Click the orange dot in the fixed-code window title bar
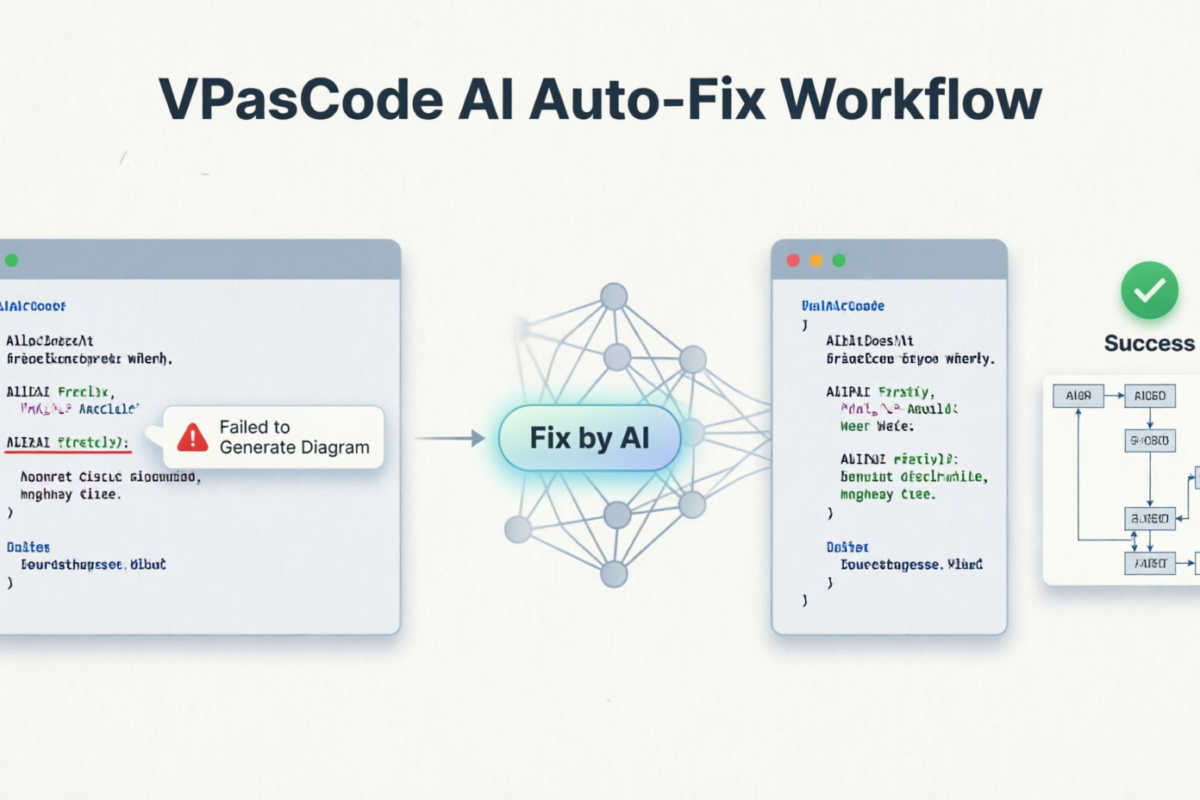Screen dimensions: 1200x800 (x=816, y=260)
